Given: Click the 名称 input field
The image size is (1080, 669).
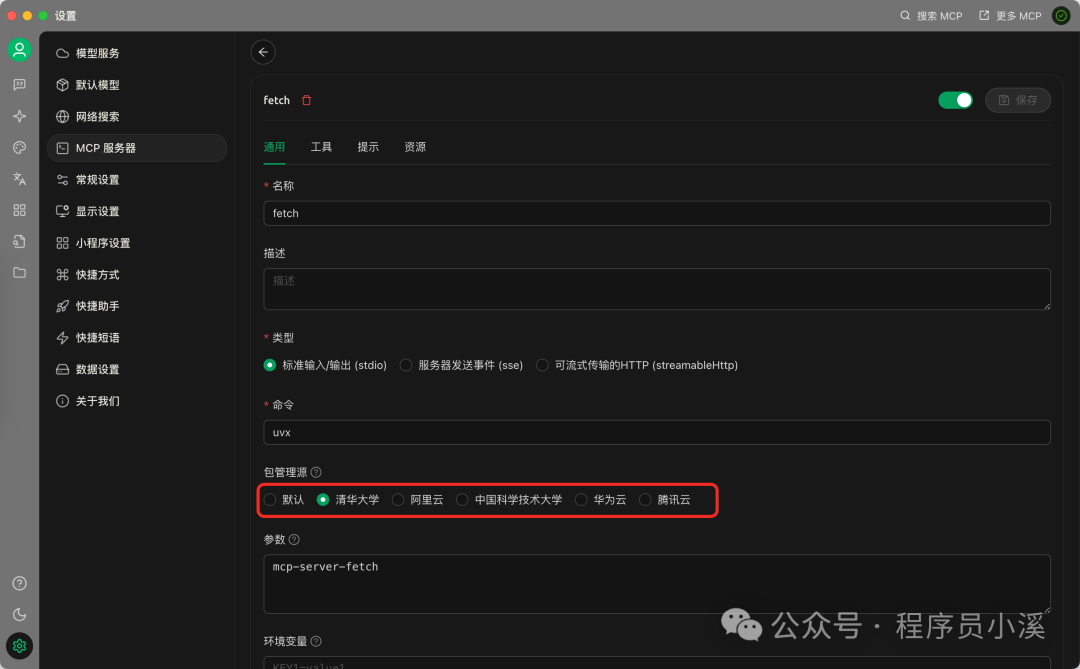Looking at the screenshot, I should (656, 213).
